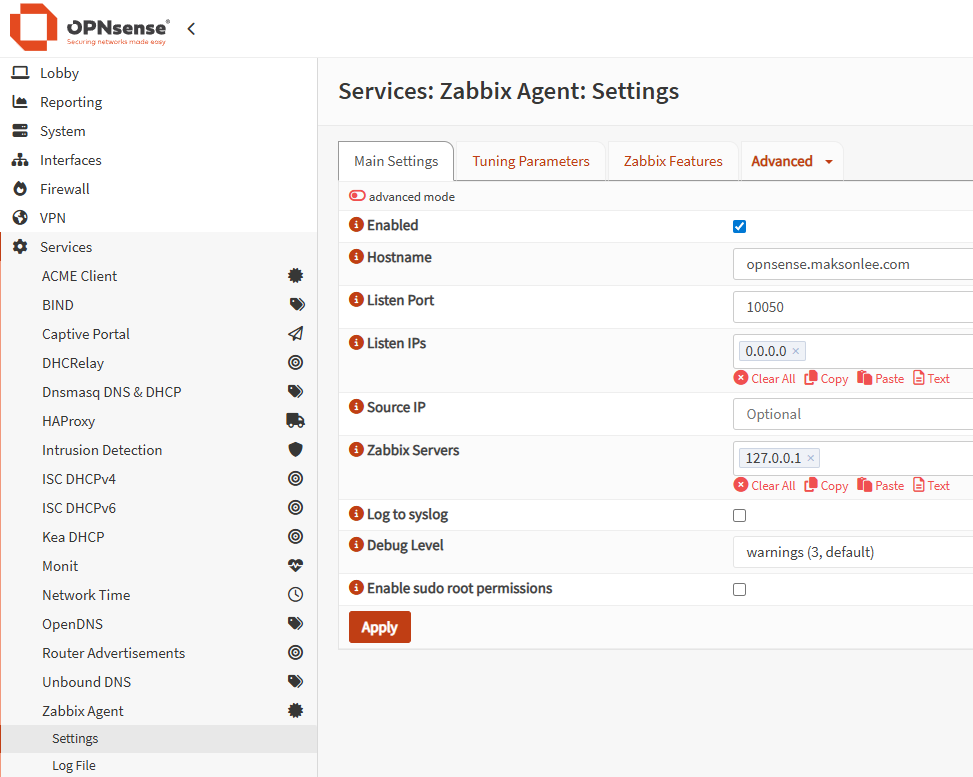Focus the Source IP input field

853,414
